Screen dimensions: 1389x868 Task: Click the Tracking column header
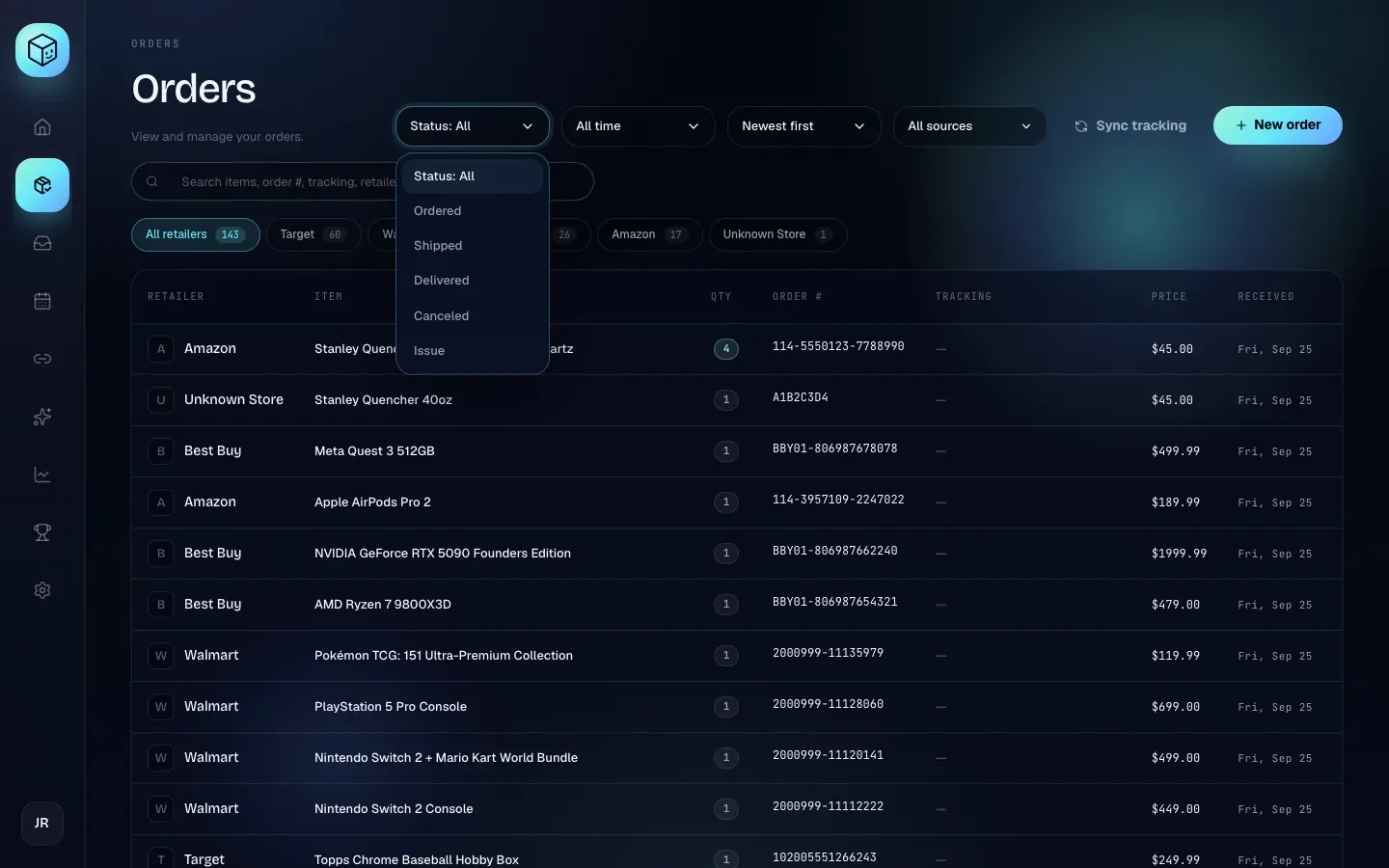(963, 297)
